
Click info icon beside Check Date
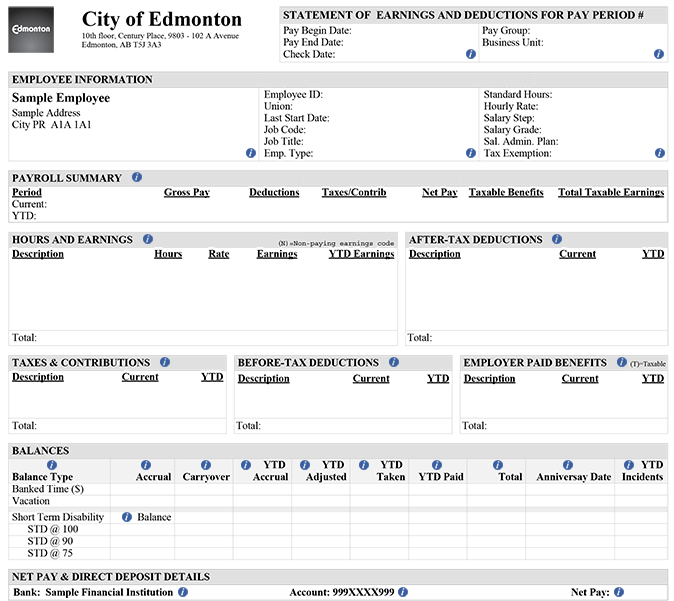471,54
